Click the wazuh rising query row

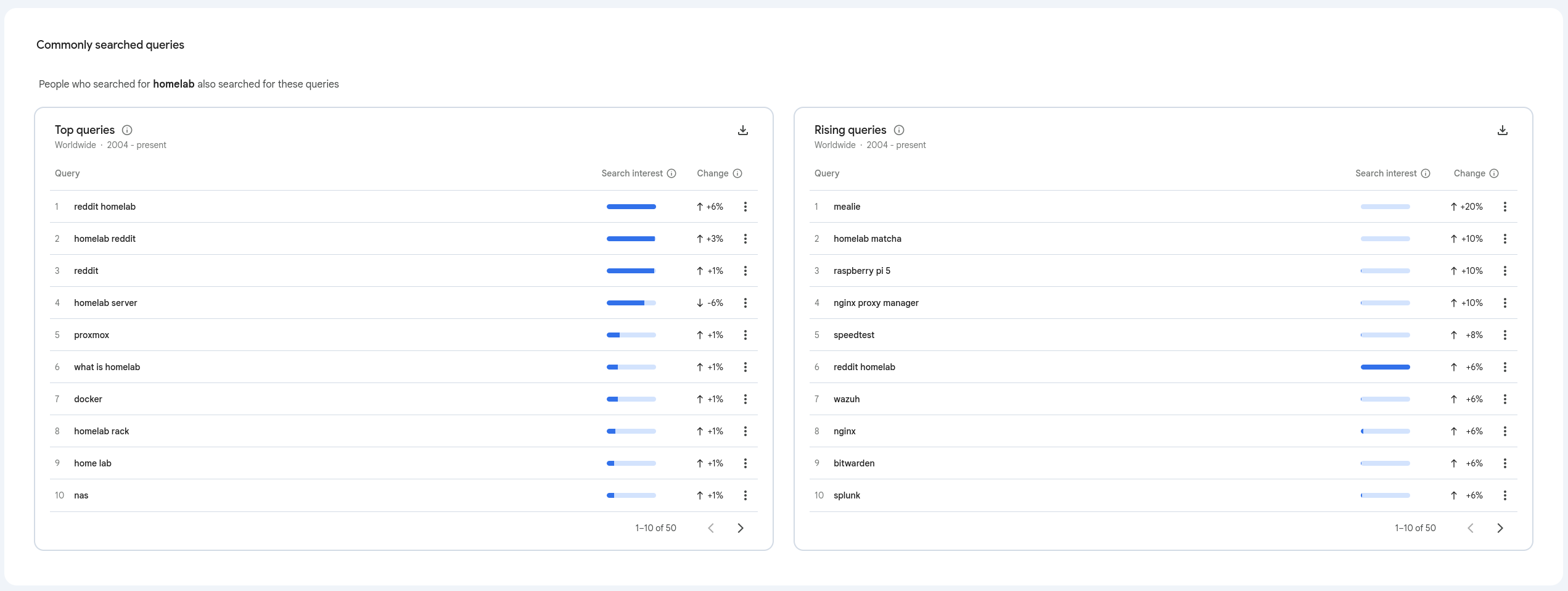847,399
